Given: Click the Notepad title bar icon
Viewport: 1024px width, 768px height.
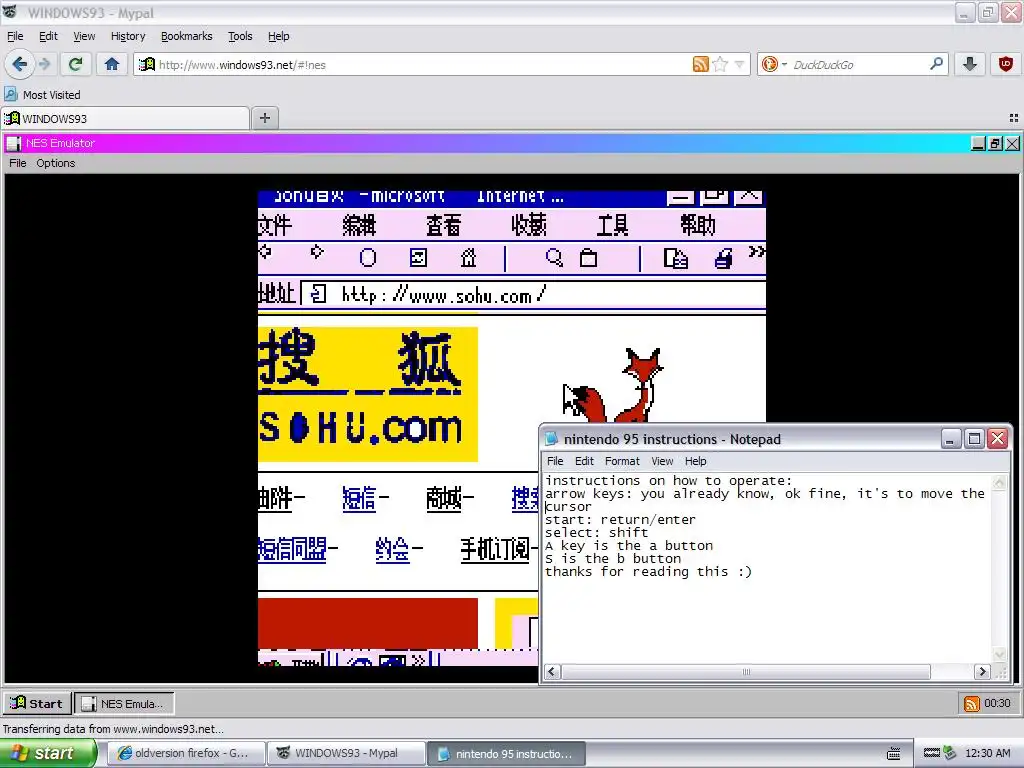Looking at the screenshot, I should click(552, 439).
